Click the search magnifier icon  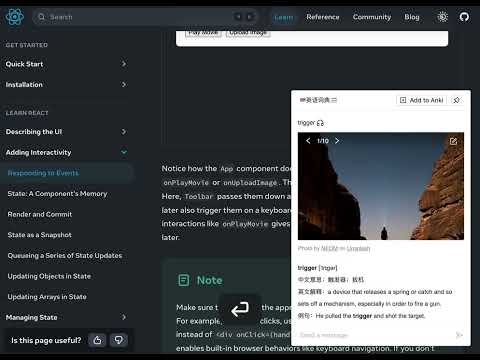pos(41,17)
